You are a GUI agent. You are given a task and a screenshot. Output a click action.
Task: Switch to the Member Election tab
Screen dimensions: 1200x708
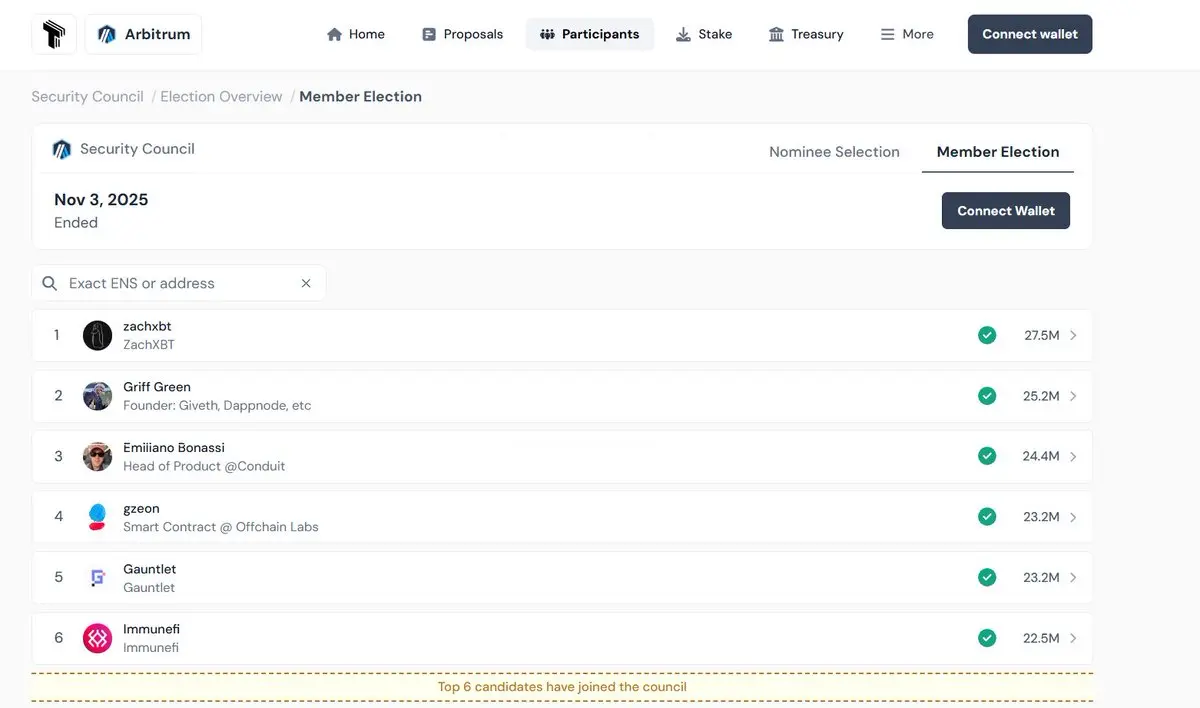pyautogui.click(x=998, y=152)
